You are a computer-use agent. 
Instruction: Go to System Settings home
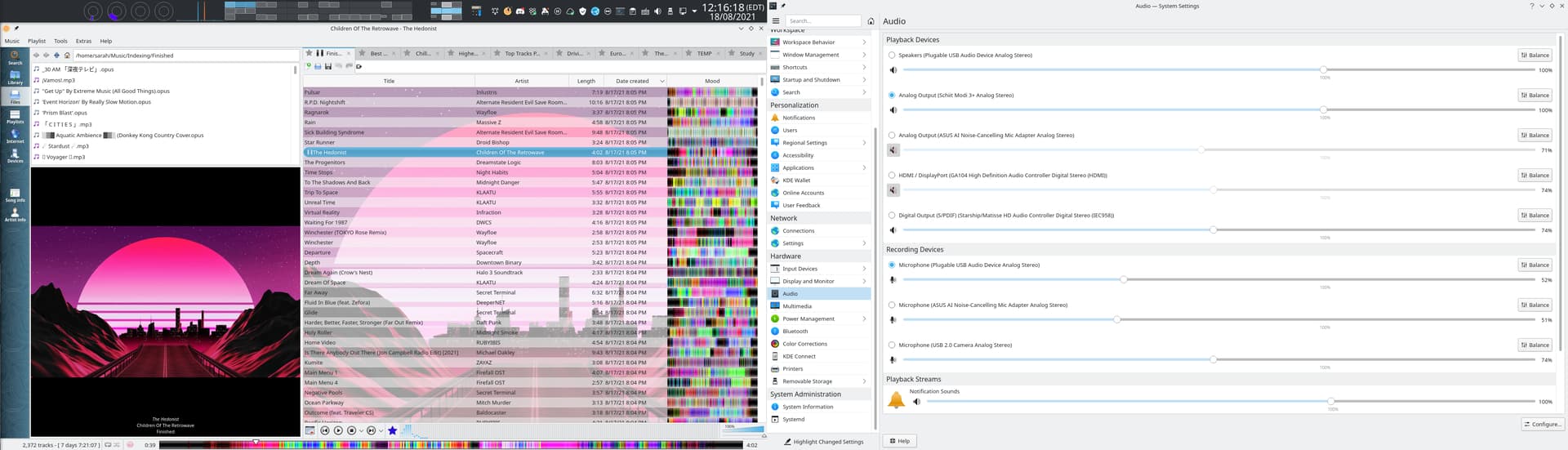(x=871, y=21)
